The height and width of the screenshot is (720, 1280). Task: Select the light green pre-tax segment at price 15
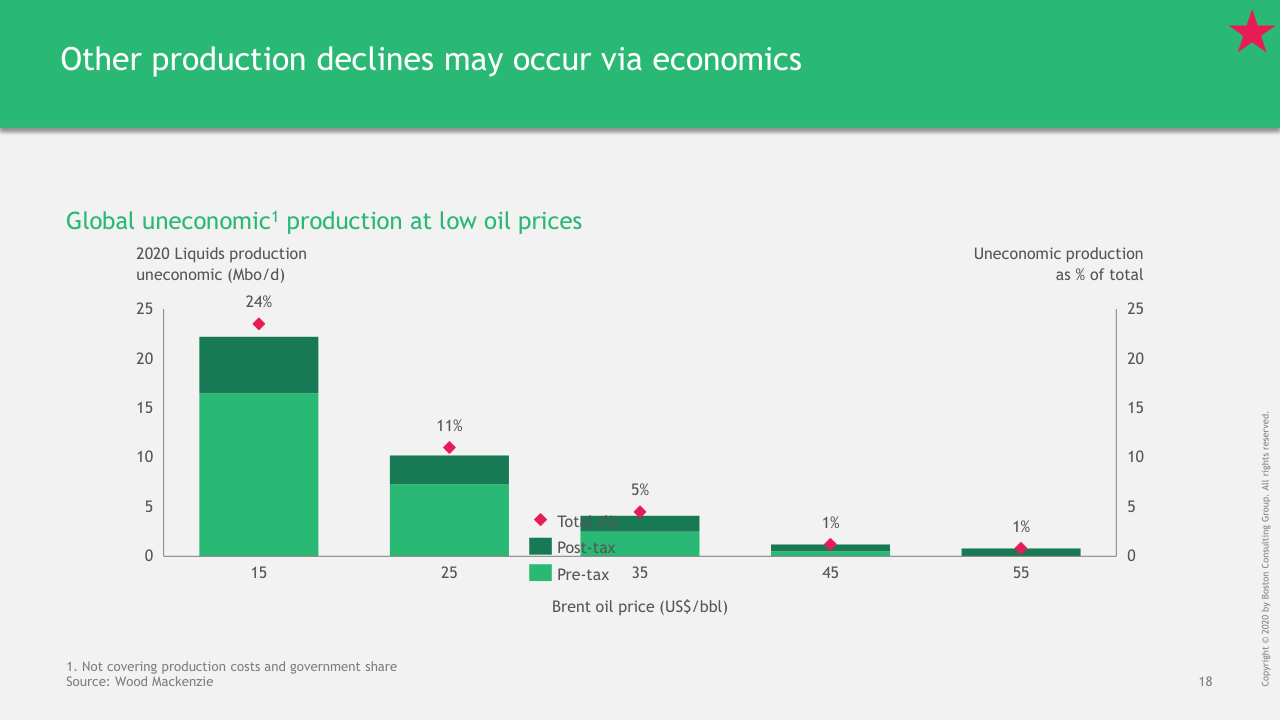[259, 475]
